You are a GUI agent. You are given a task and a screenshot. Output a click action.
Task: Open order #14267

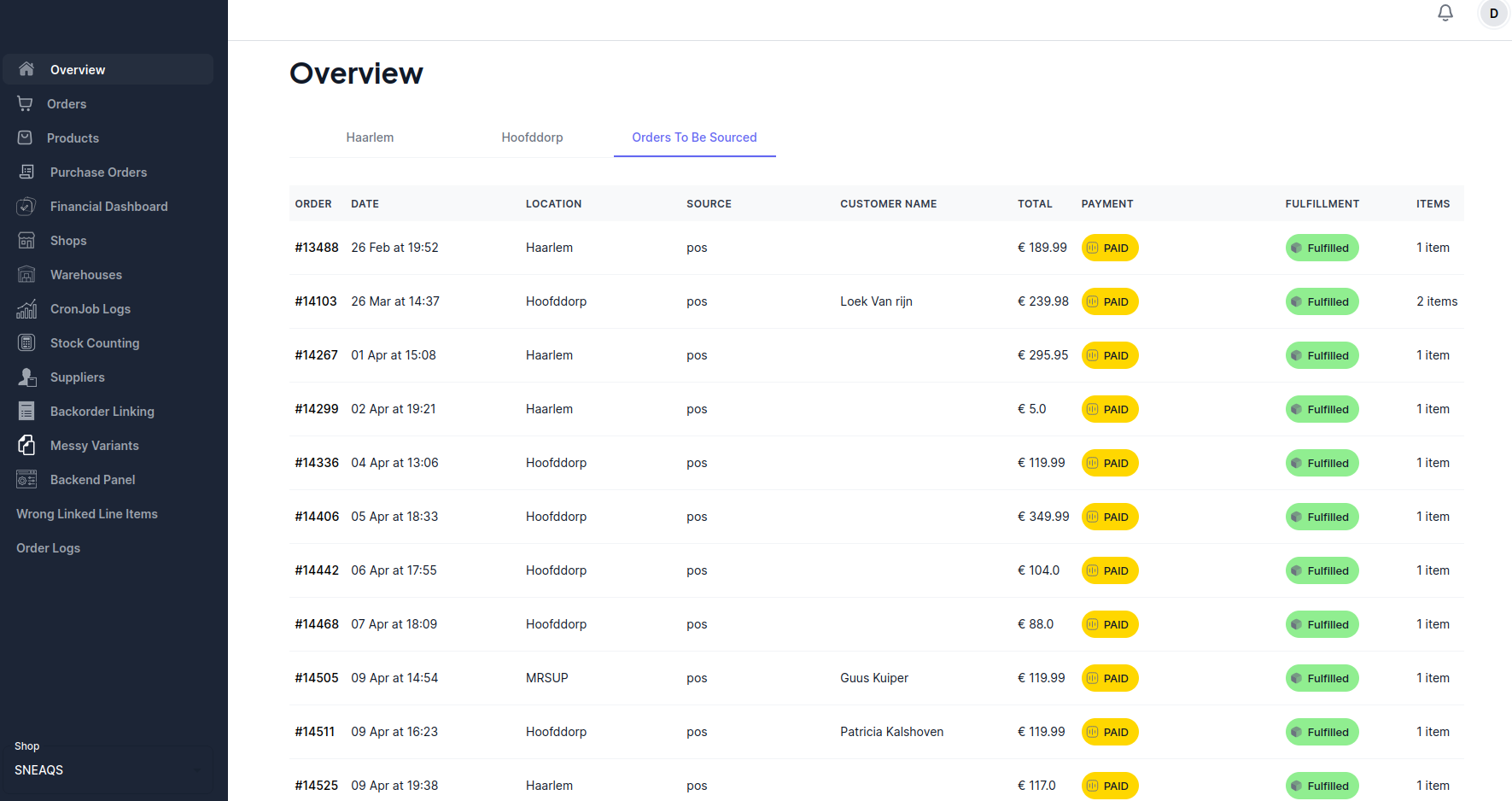click(316, 355)
